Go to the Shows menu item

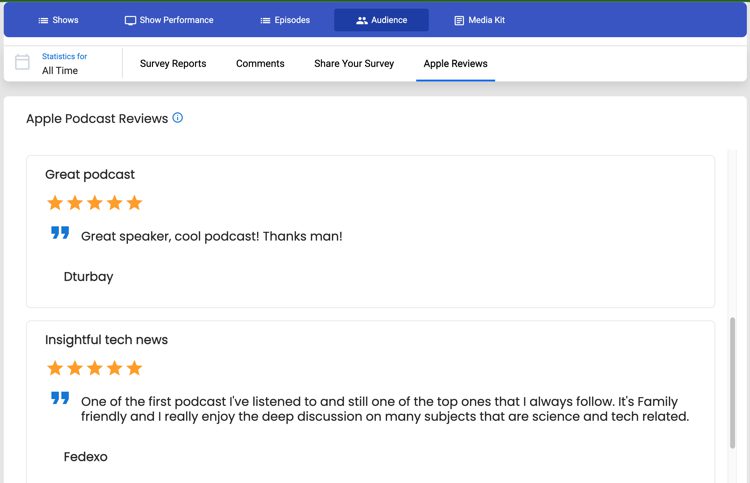click(x=58, y=20)
